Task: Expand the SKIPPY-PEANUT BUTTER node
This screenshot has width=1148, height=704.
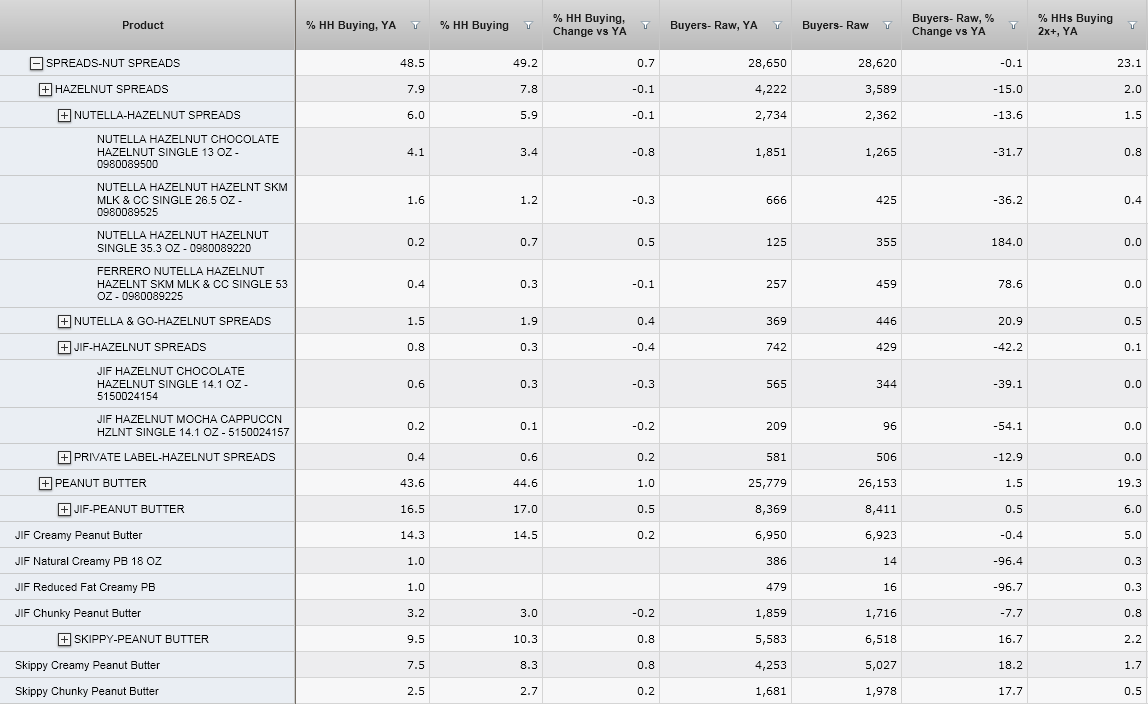Action: [65, 639]
